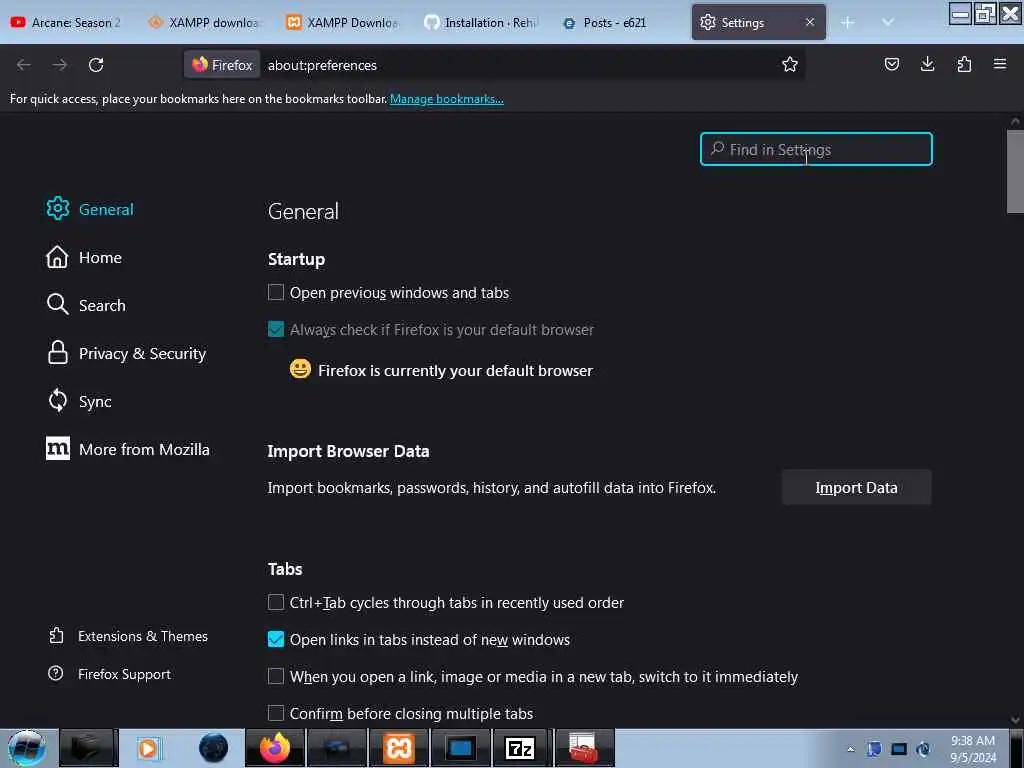Switch to the Installation GitHub tab
The image size is (1024, 768).
[x=482, y=22]
